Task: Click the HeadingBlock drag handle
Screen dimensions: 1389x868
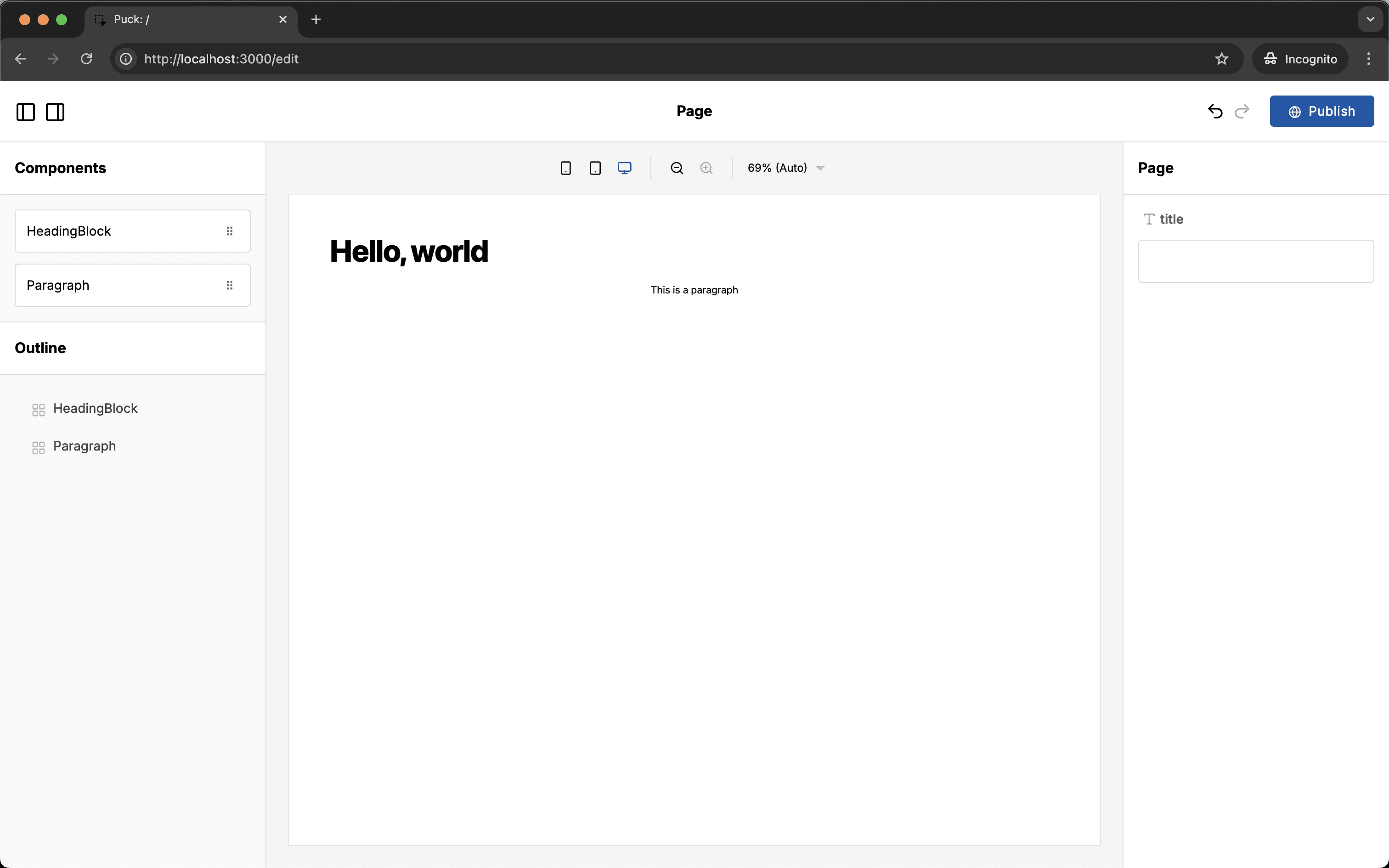Action: (230, 231)
